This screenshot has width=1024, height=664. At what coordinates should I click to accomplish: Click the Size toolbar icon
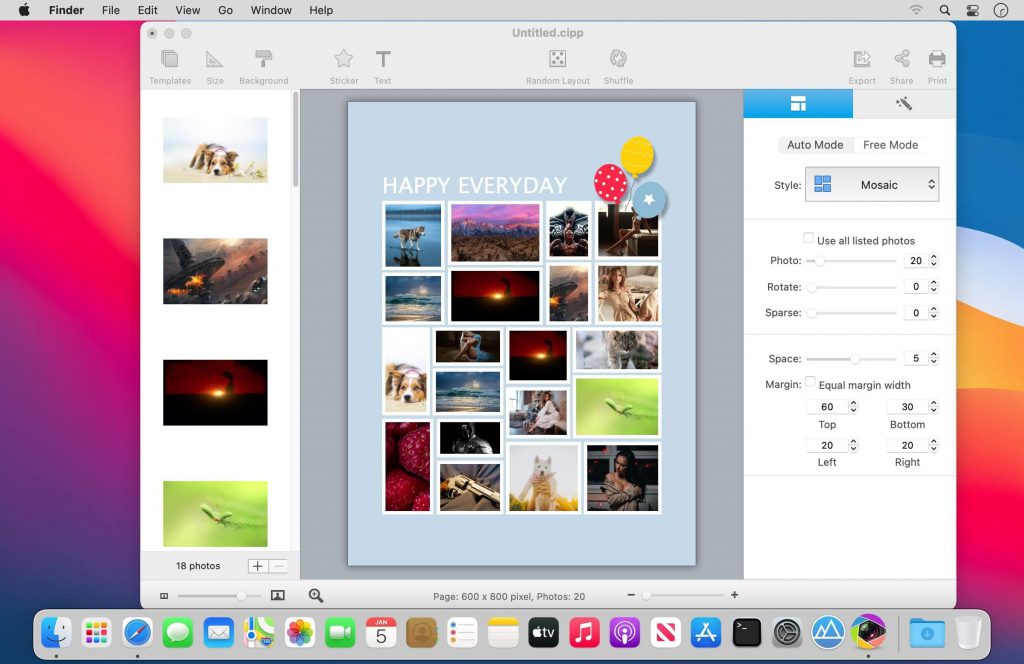click(215, 62)
